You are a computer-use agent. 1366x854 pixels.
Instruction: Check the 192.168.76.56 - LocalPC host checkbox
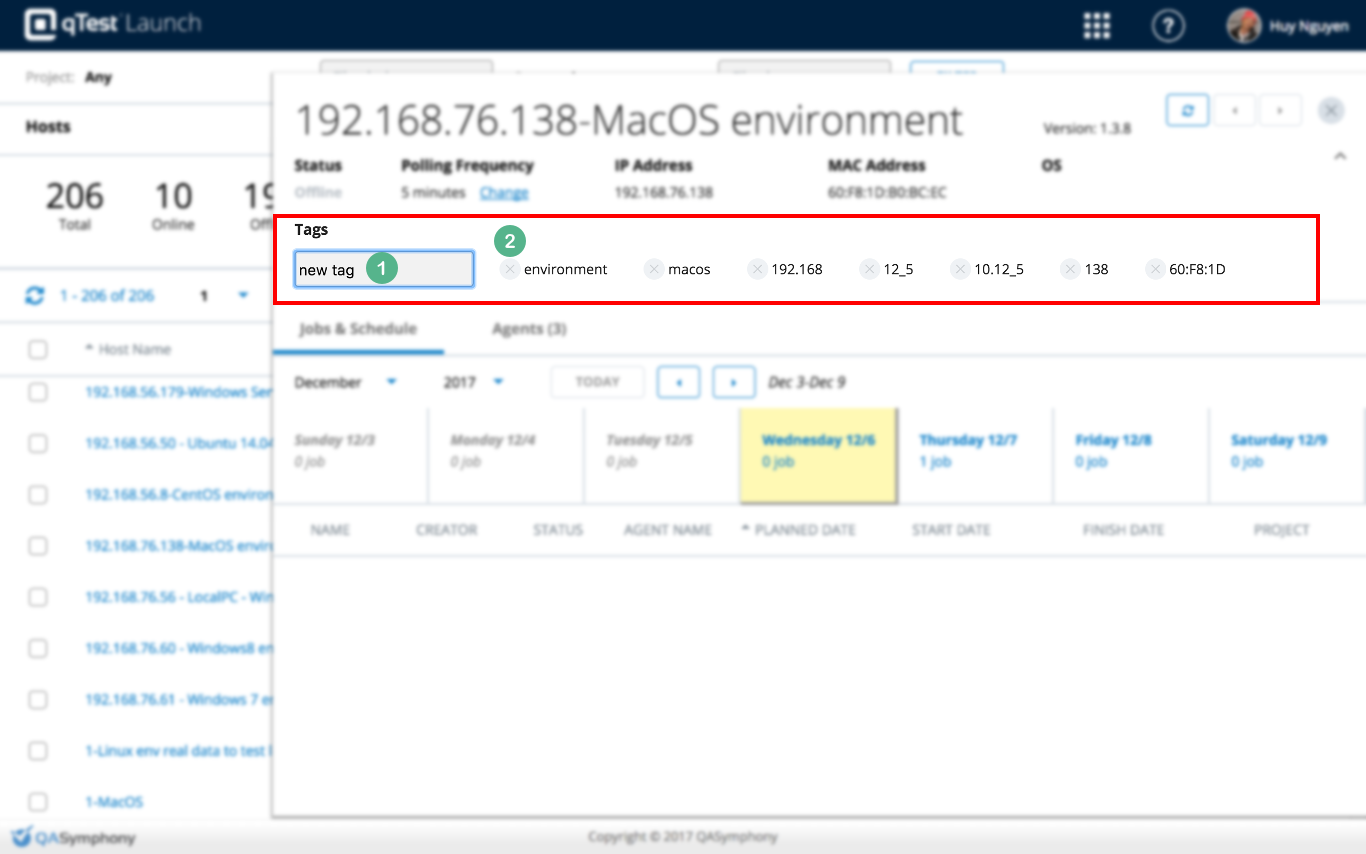click(38, 597)
